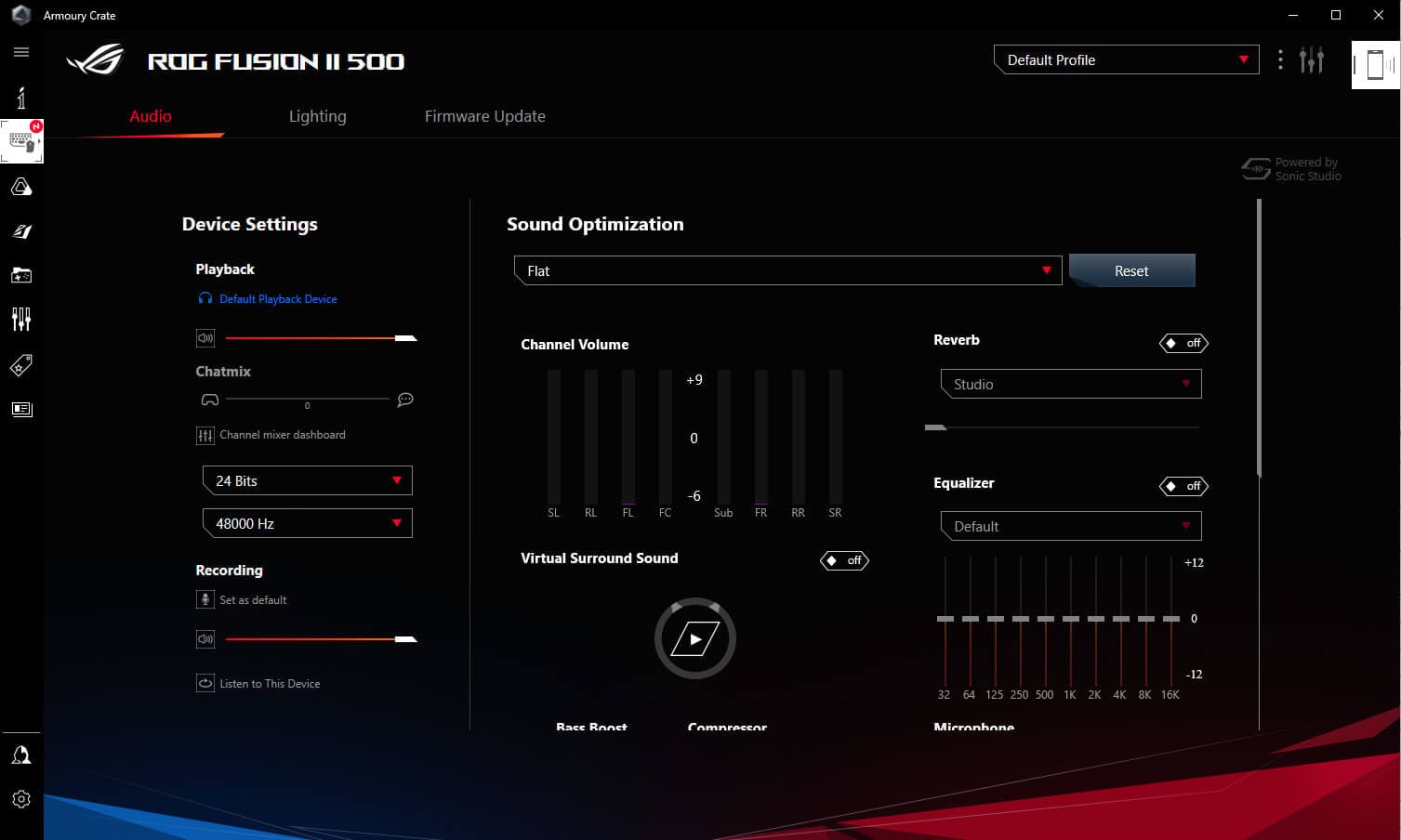Open the Game Library folder icon
1401x840 pixels.
(x=21, y=275)
